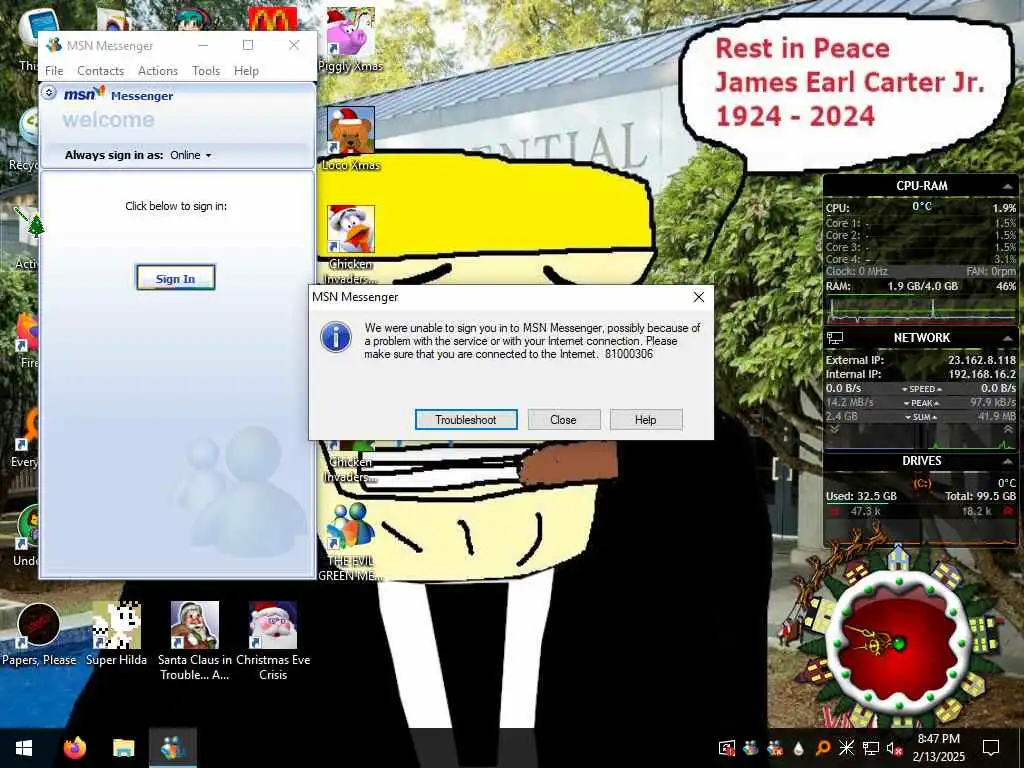Click the orange magnifier tray icon
The width and height of the screenshot is (1024, 768).
(x=823, y=748)
